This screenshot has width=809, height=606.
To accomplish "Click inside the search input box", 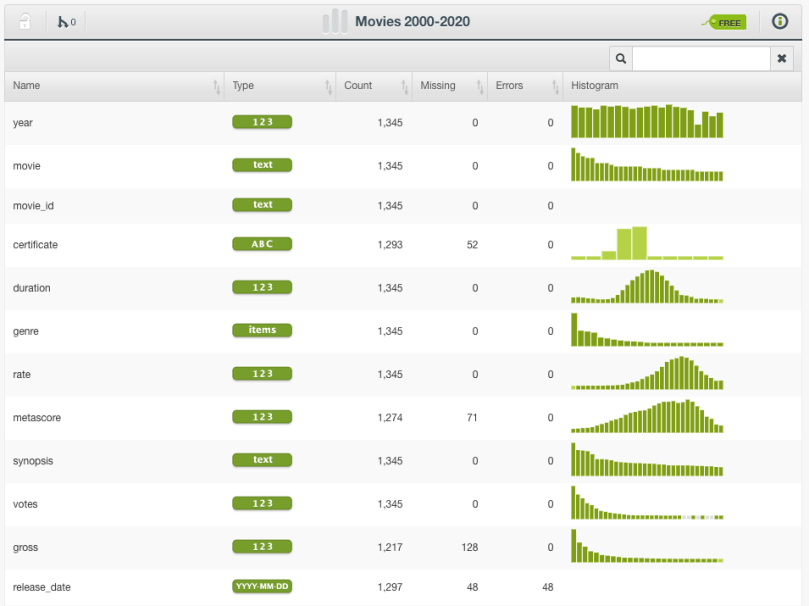I will [700, 58].
